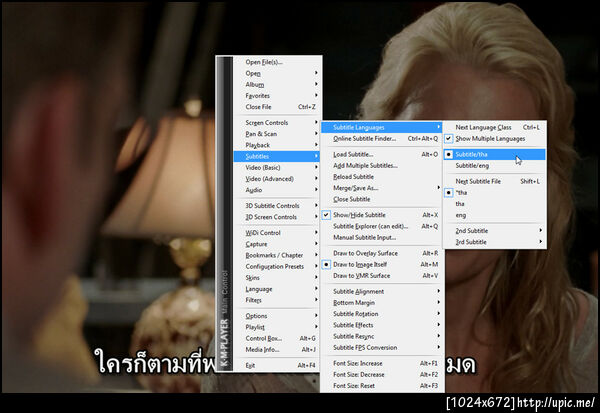Open the Filters submenu
Screen dimensions: 600x413
tap(276, 300)
